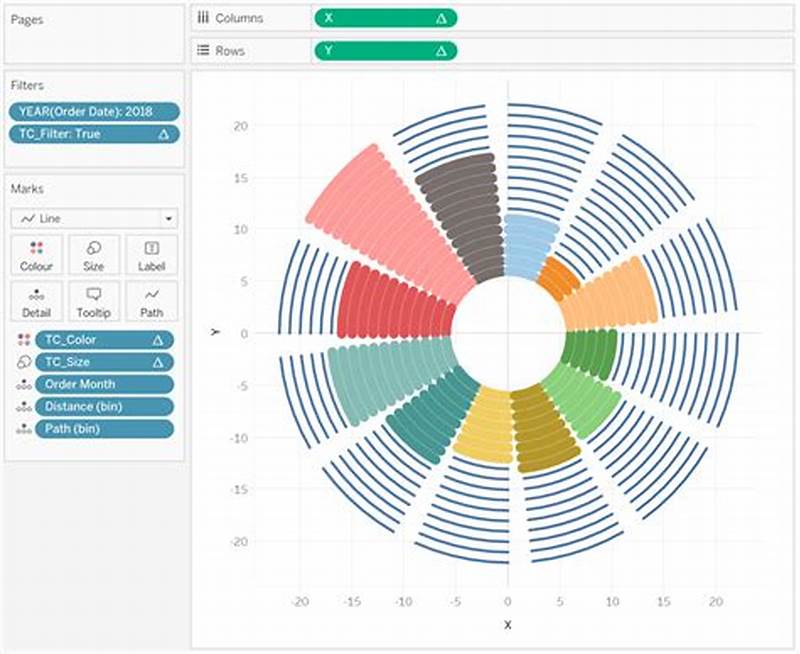The height and width of the screenshot is (654, 800).
Task: Click the Columns shelf grid icon
Action: (204, 17)
